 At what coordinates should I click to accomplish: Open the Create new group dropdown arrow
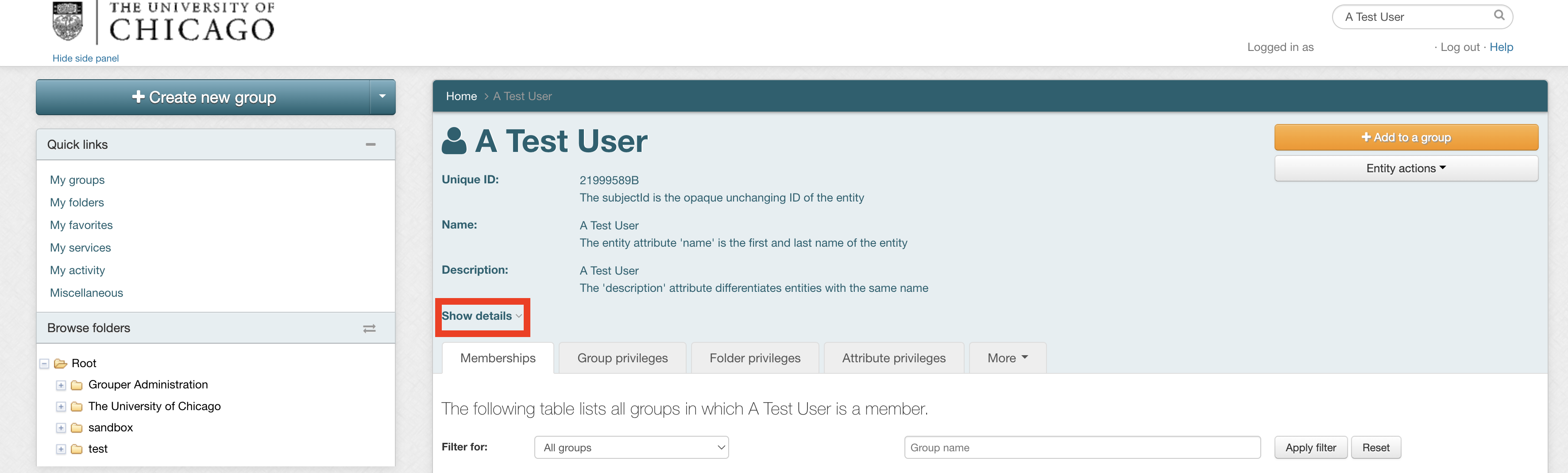[382, 97]
